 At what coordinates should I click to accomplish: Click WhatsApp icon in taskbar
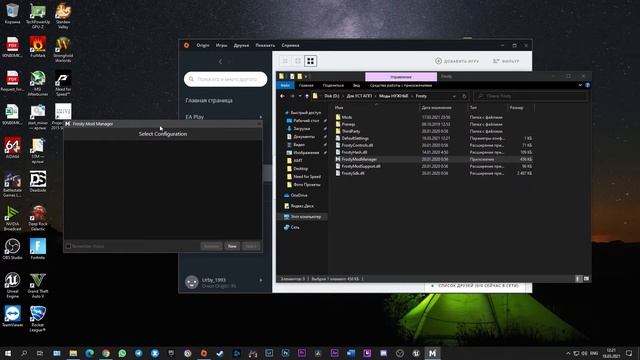click(x=122, y=353)
